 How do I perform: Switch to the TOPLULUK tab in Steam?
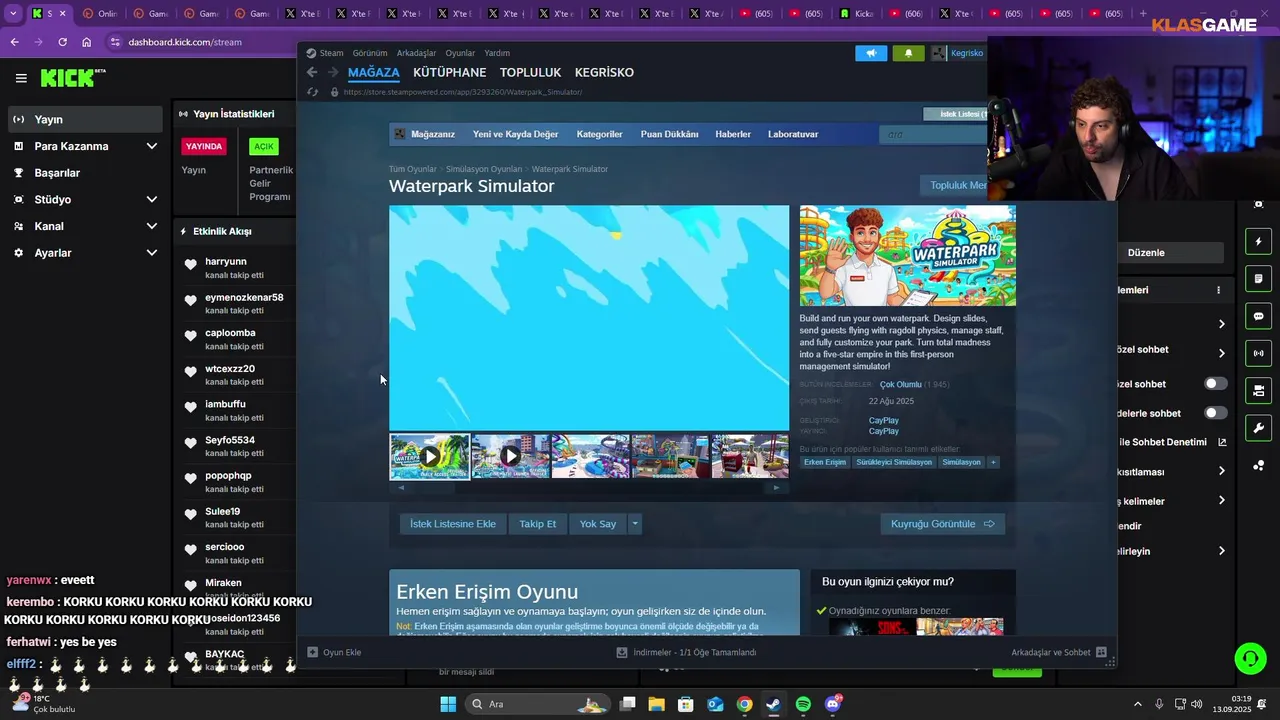tap(530, 72)
